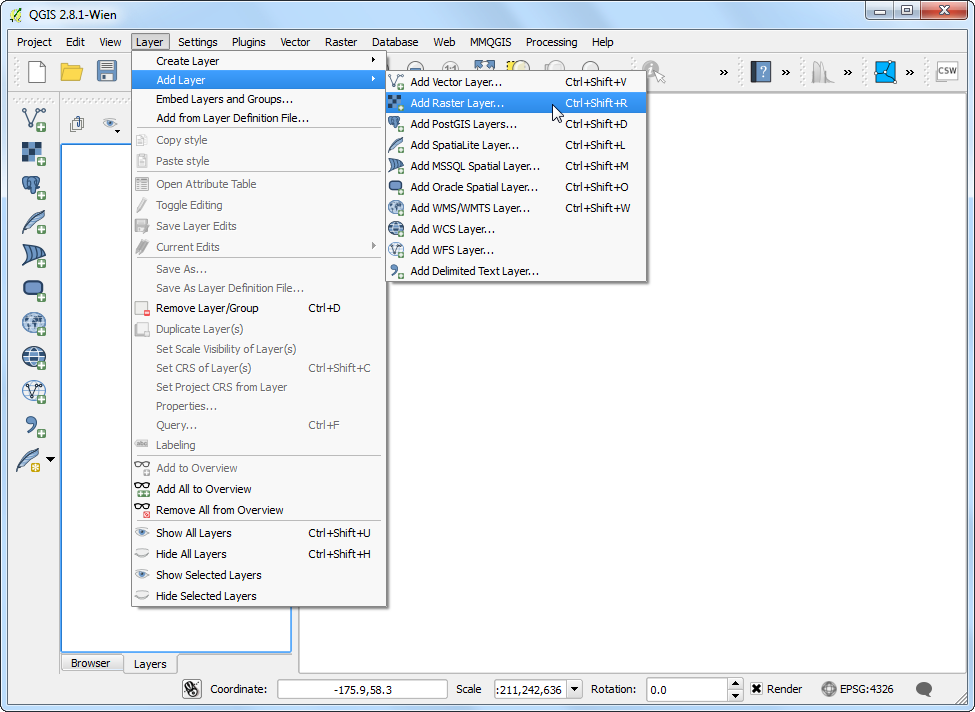Choose Add WMS/WMTS Layer in submenu
975x712 pixels.
click(x=516, y=208)
